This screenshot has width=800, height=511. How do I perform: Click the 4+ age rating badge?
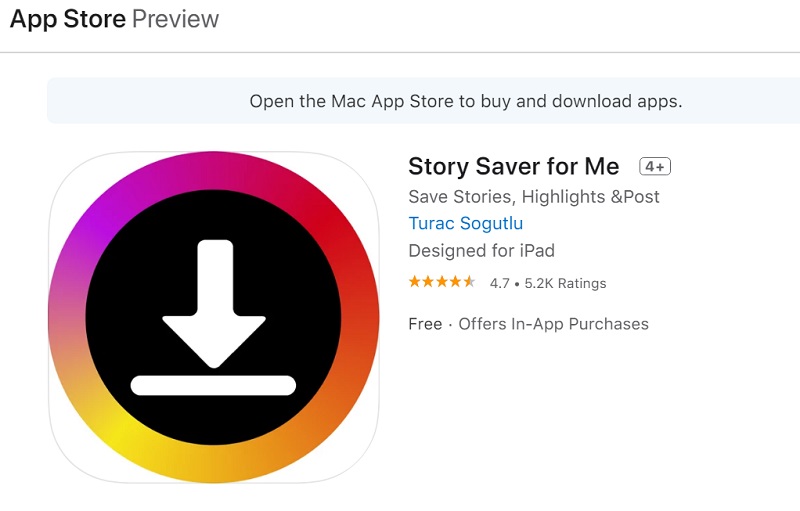coord(655,167)
